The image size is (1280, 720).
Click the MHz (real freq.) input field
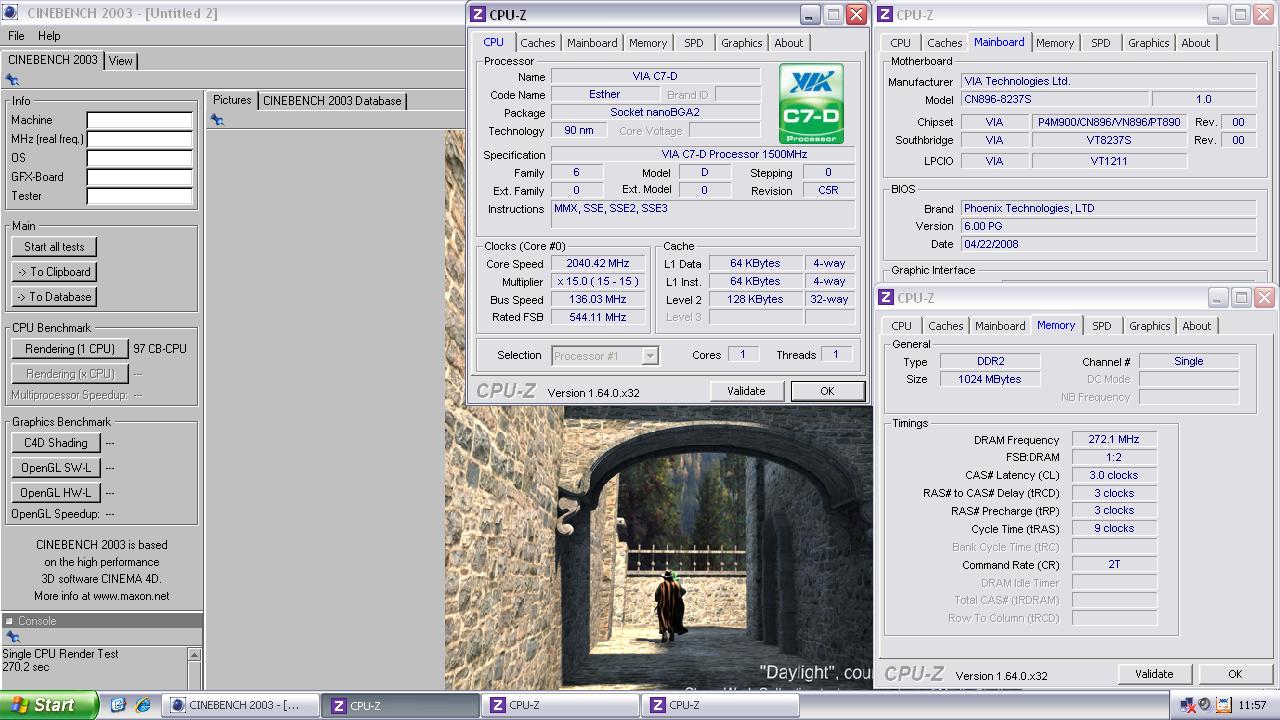click(x=139, y=139)
